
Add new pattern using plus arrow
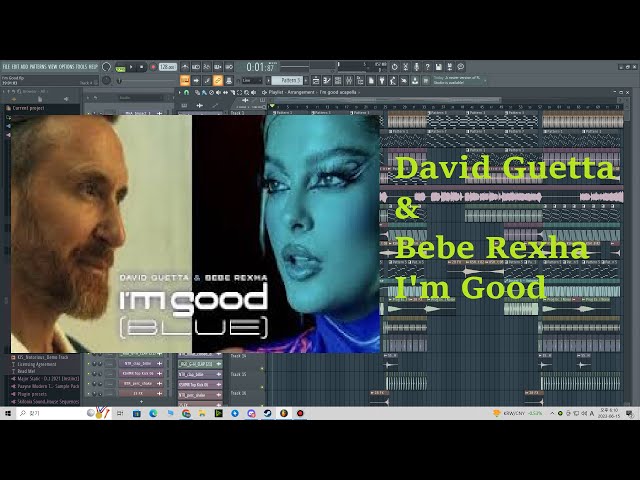point(306,80)
